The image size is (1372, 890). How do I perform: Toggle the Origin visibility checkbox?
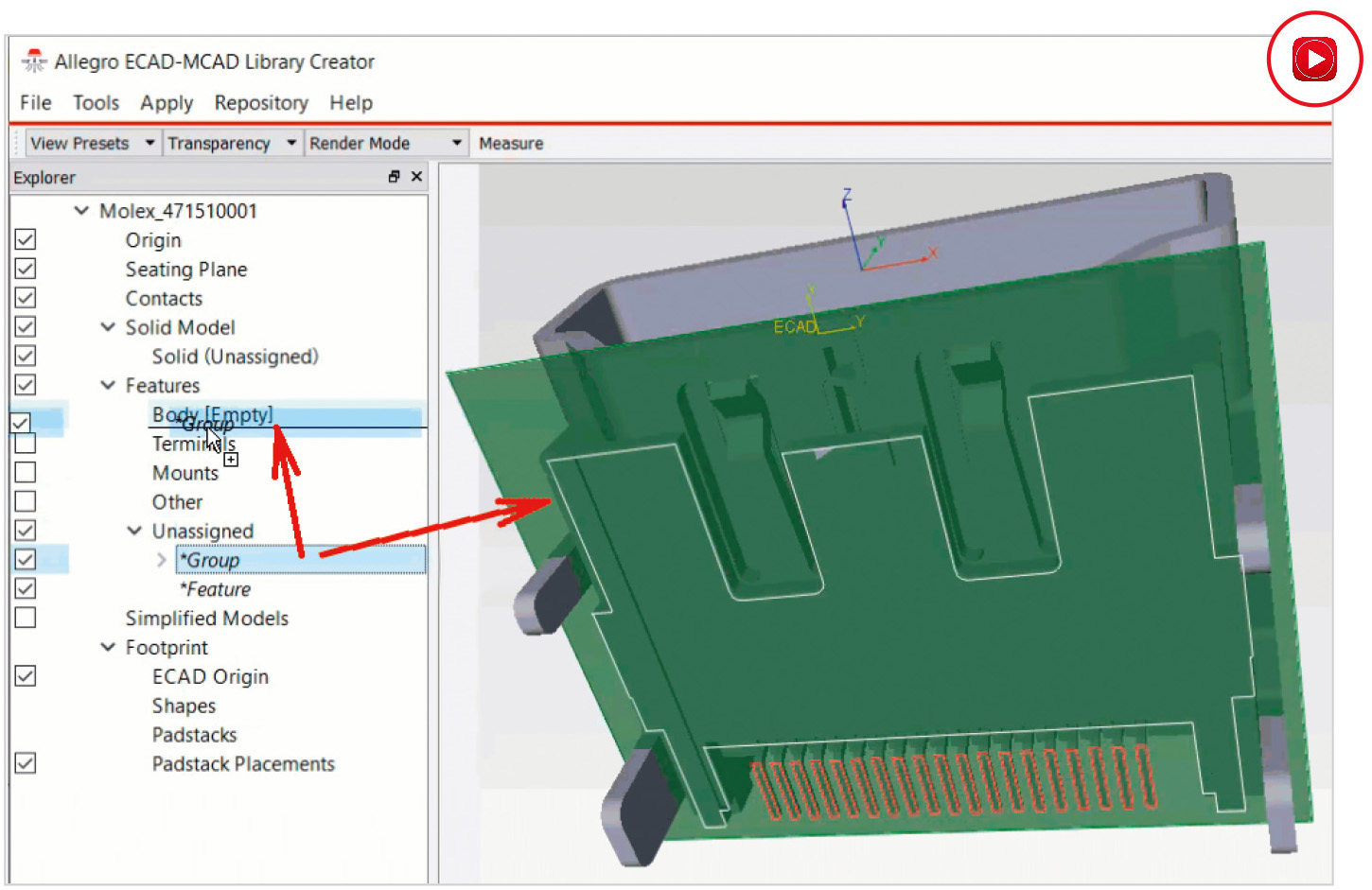pyautogui.click(x=26, y=239)
